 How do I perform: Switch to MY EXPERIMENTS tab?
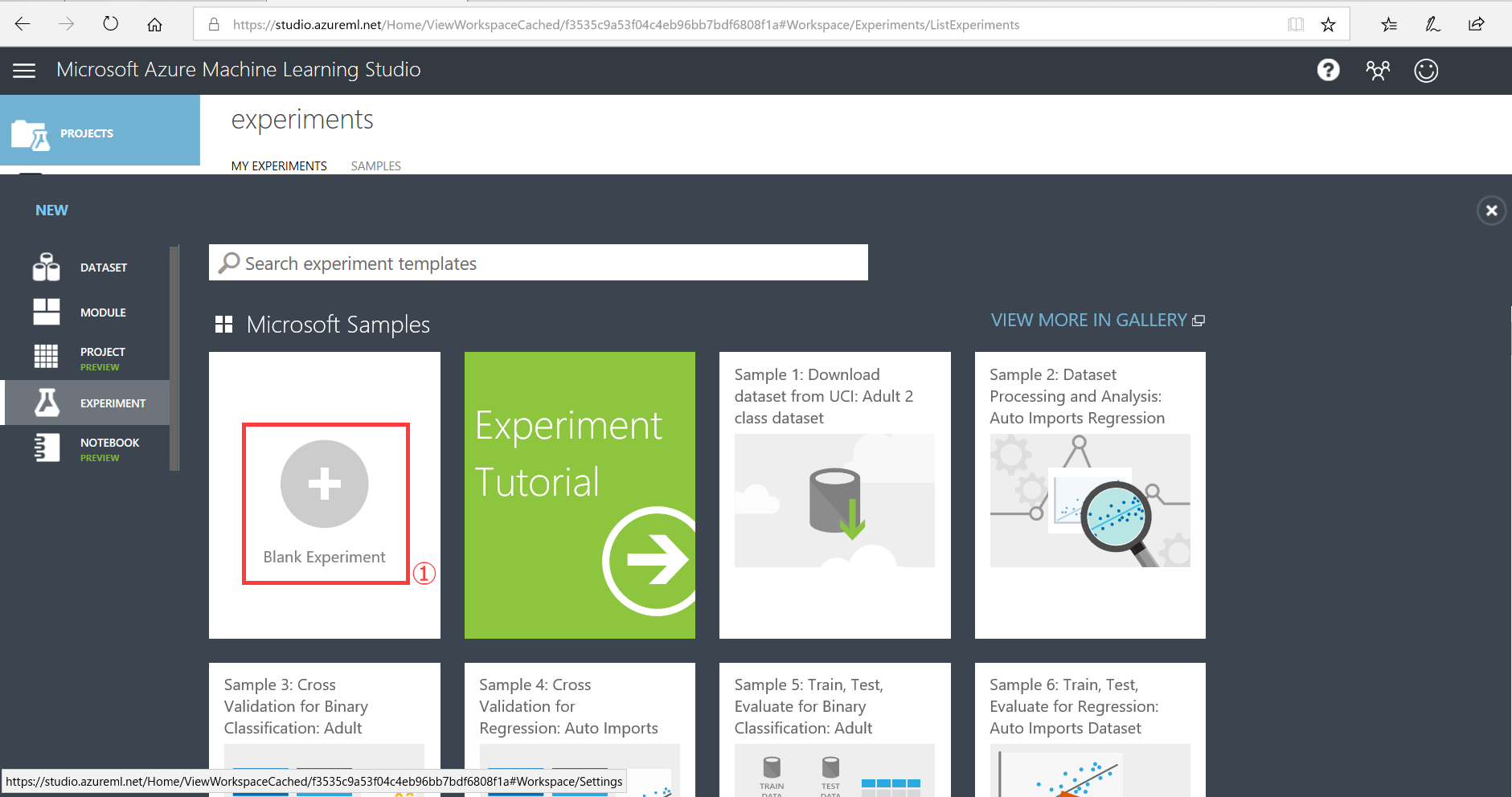[x=279, y=166]
